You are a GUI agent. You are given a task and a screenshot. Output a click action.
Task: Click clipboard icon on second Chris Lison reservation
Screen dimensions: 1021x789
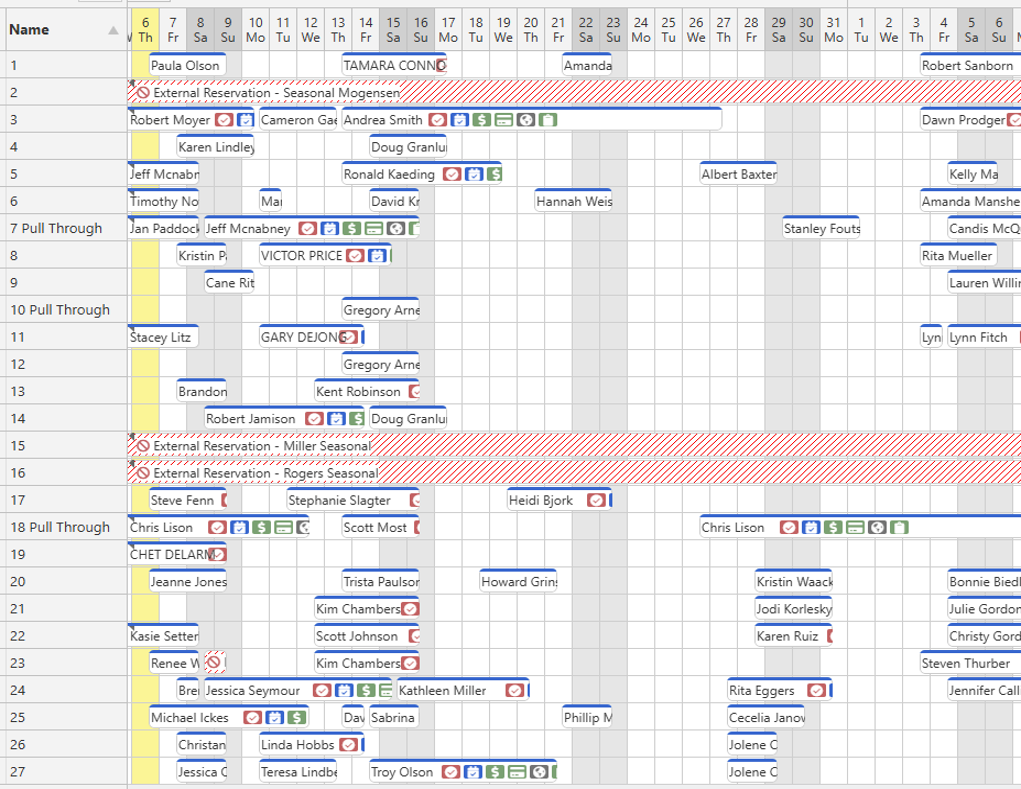coord(899,527)
